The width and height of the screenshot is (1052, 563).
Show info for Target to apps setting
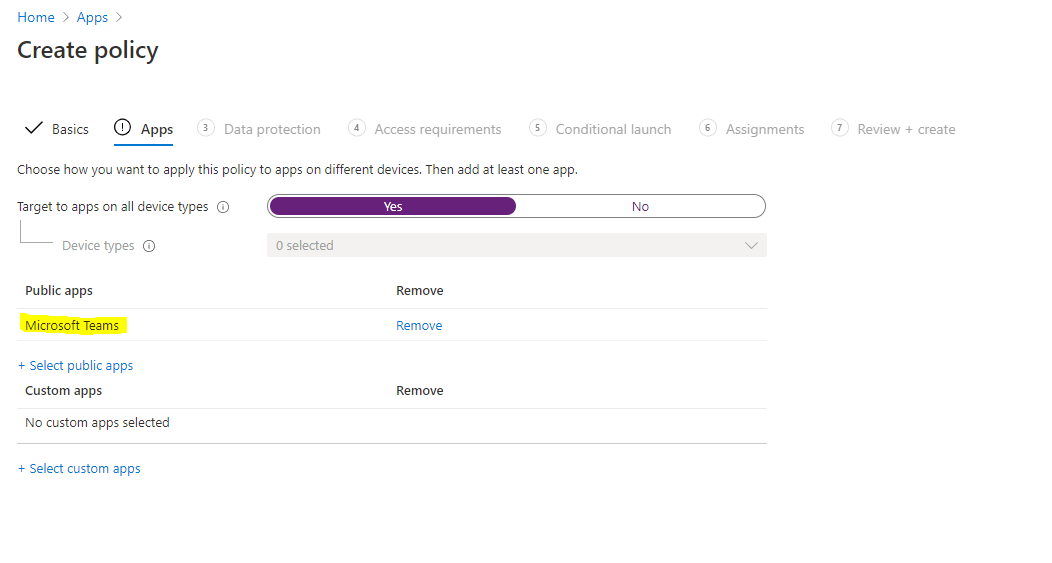coord(223,207)
